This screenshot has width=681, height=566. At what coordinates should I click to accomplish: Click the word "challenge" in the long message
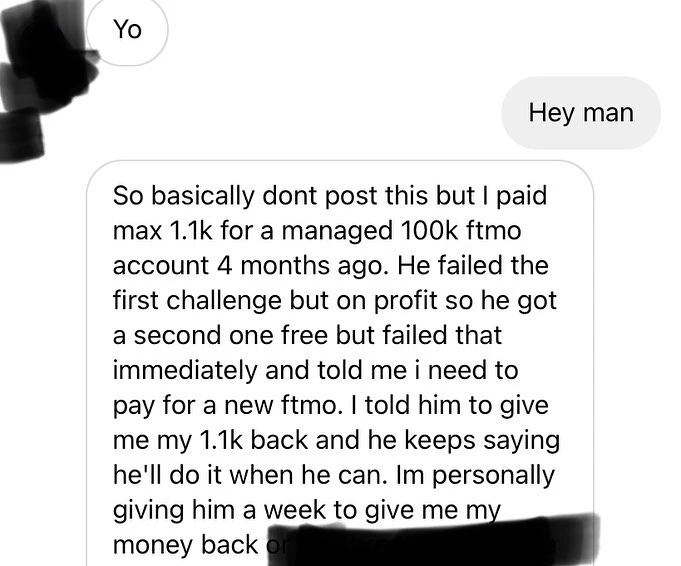click(x=224, y=301)
